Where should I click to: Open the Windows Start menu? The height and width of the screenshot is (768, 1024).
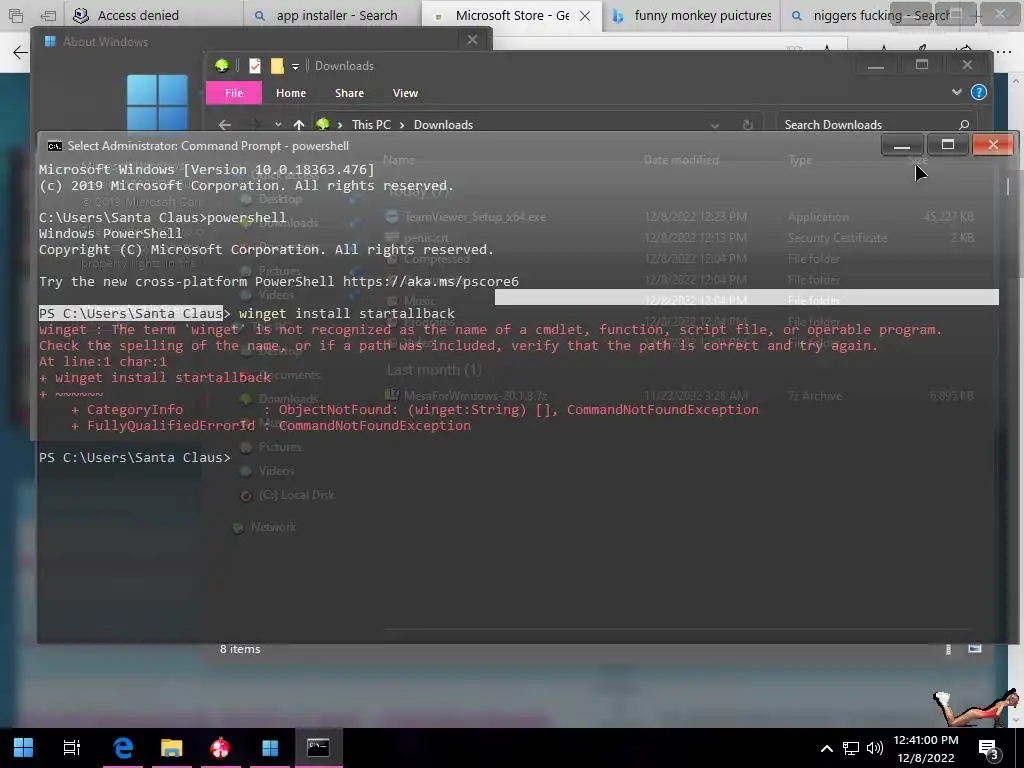click(24, 747)
